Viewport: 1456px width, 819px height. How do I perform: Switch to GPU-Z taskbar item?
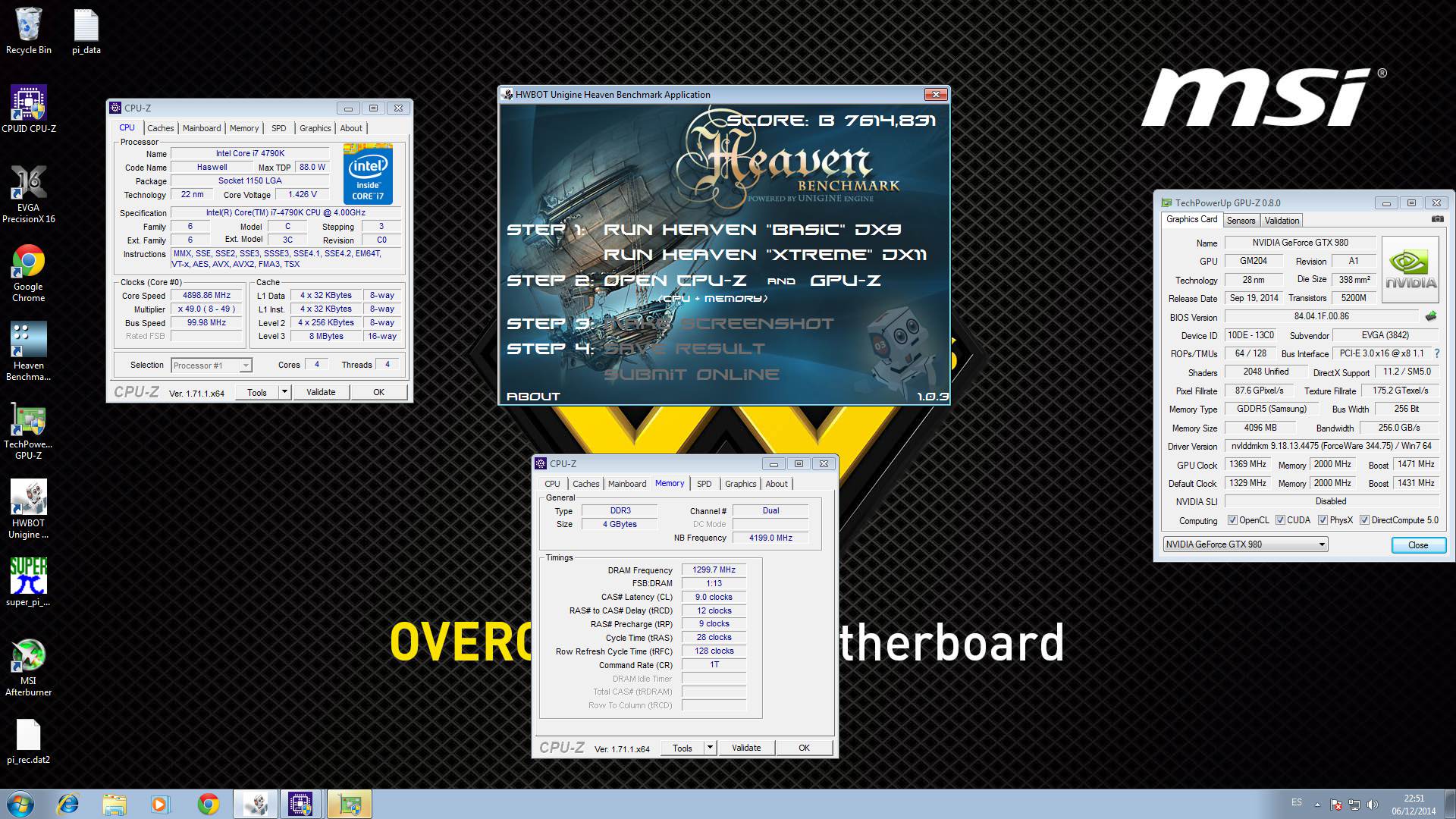pyautogui.click(x=350, y=804)
